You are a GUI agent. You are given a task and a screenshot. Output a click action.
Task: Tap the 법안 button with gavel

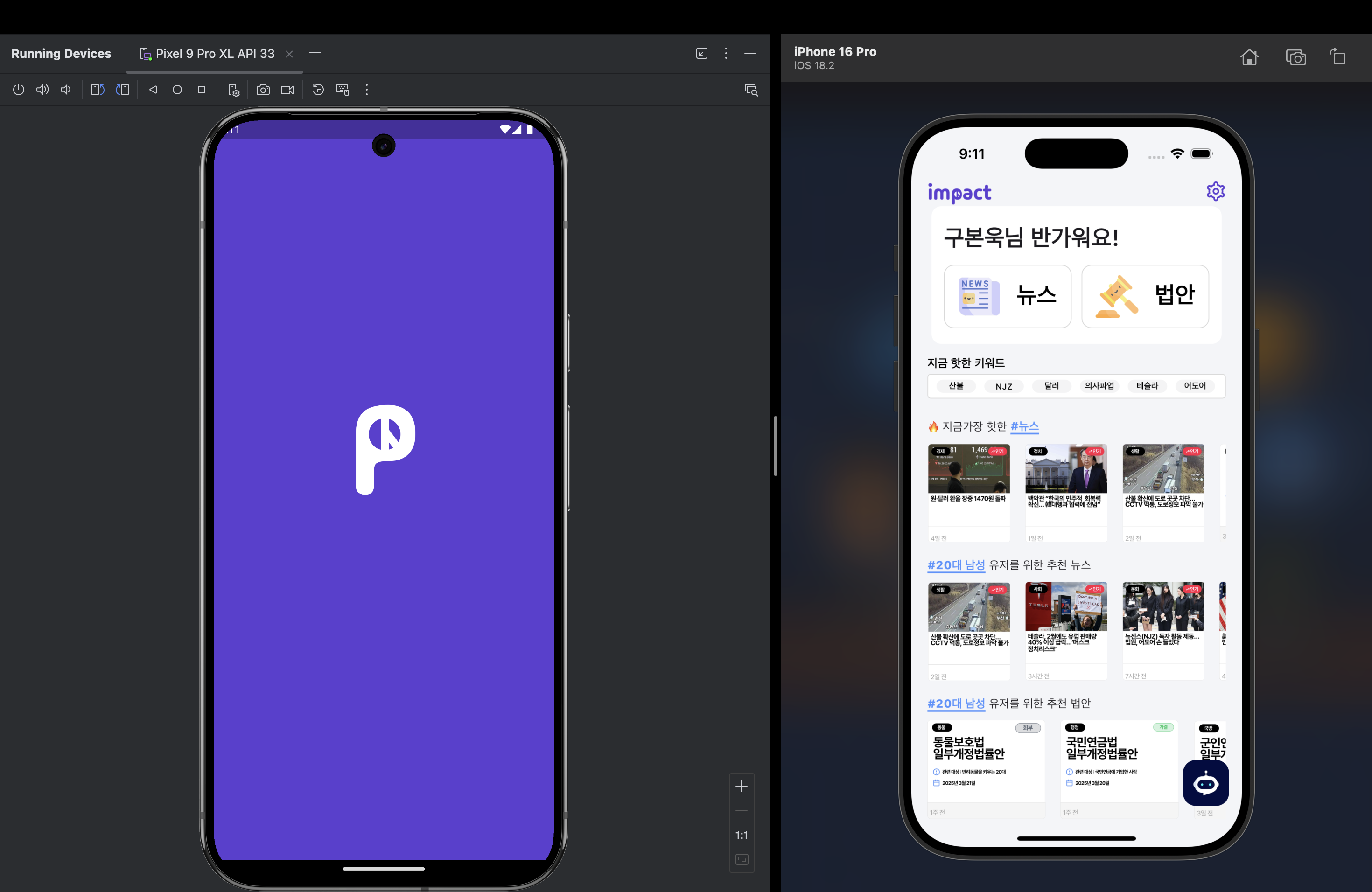[1145, 296]
